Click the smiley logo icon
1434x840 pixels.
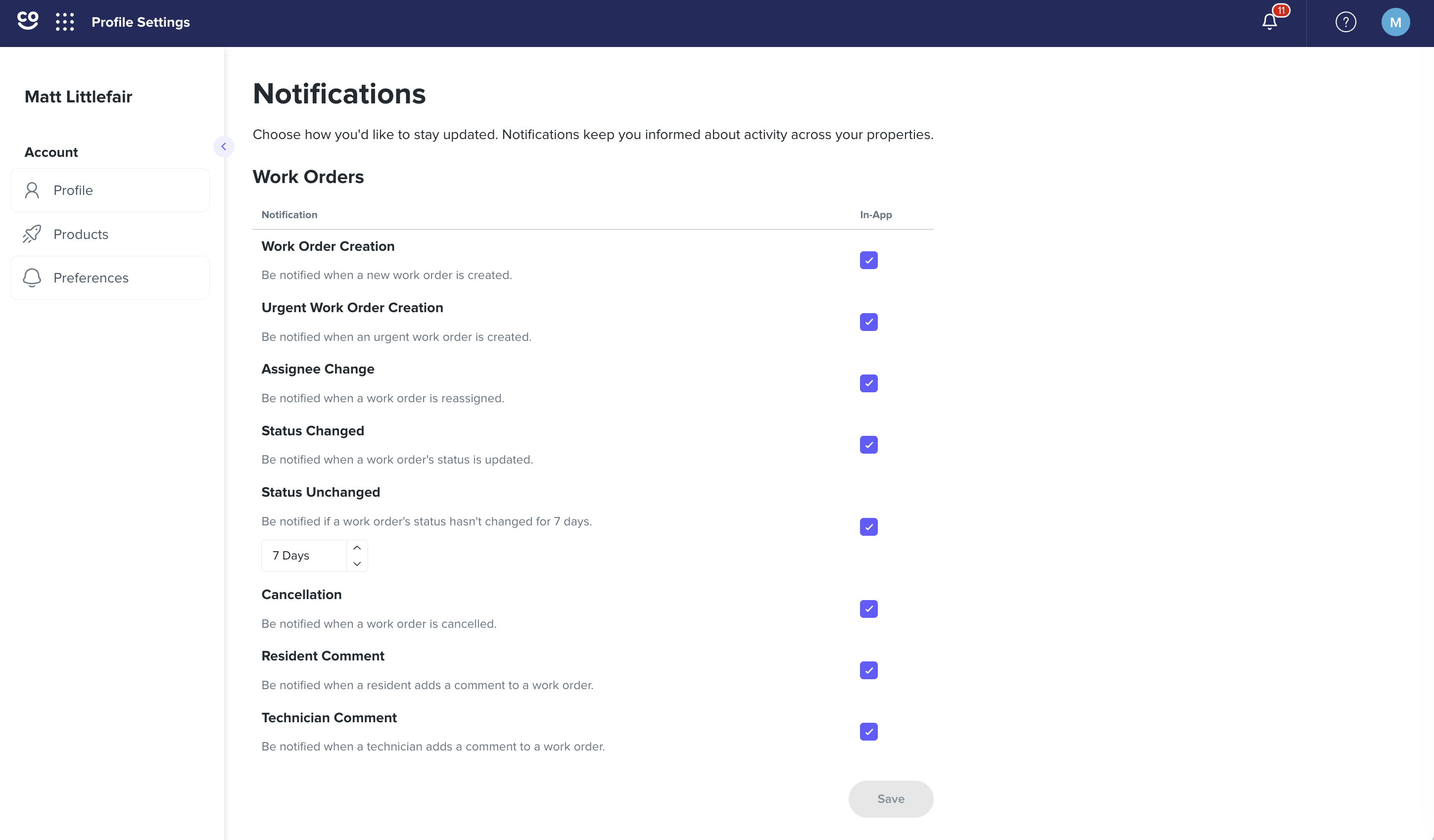click(27, 20)
